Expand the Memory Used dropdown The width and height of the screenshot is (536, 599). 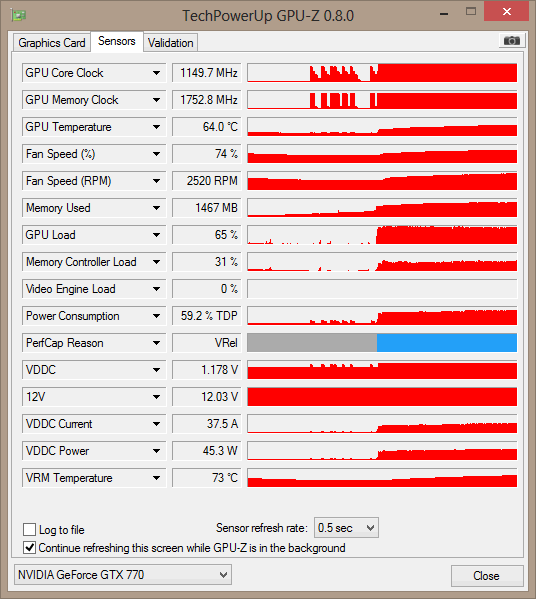point(156,208)
